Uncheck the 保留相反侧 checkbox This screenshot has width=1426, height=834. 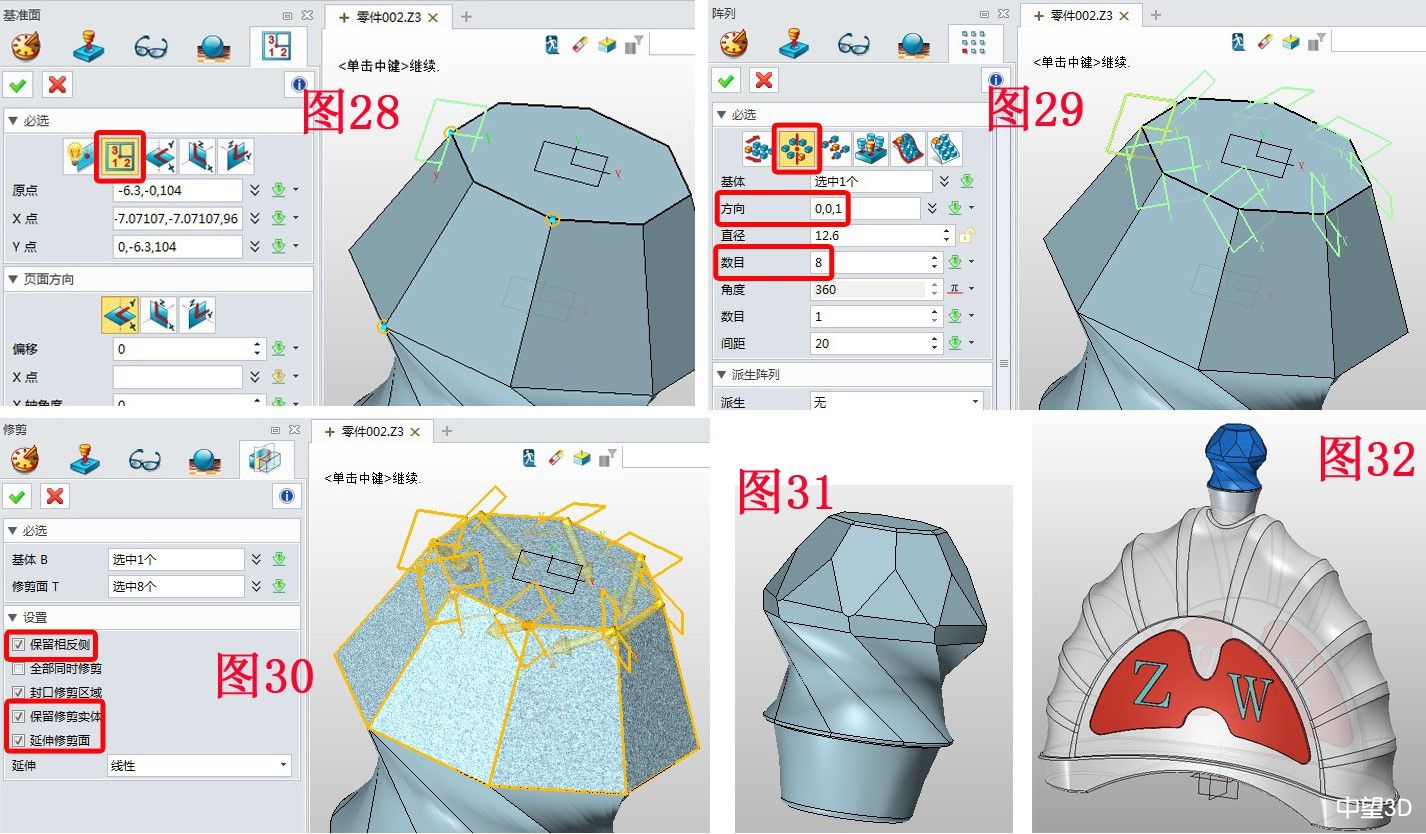(x=19, y=645)
